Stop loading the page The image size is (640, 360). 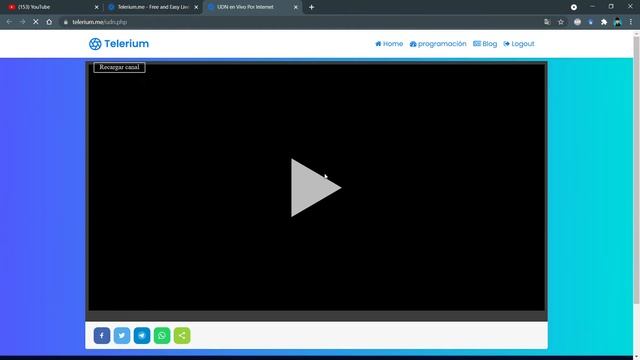36,22
